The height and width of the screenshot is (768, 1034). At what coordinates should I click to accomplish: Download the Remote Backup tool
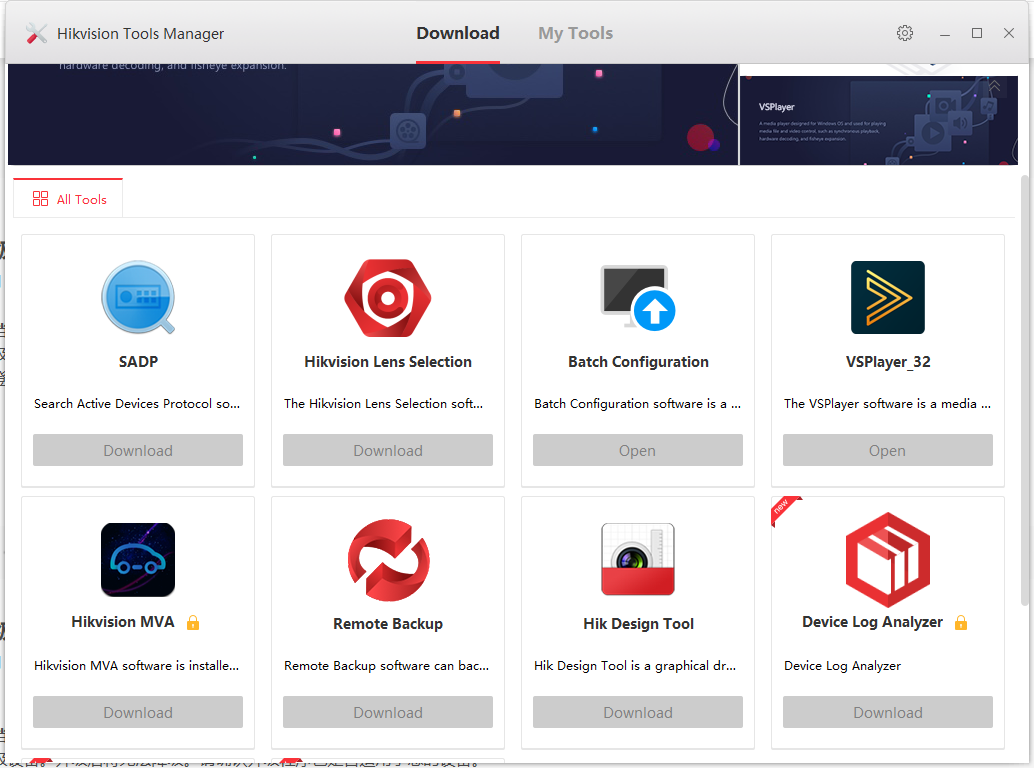tap(388, 712)
